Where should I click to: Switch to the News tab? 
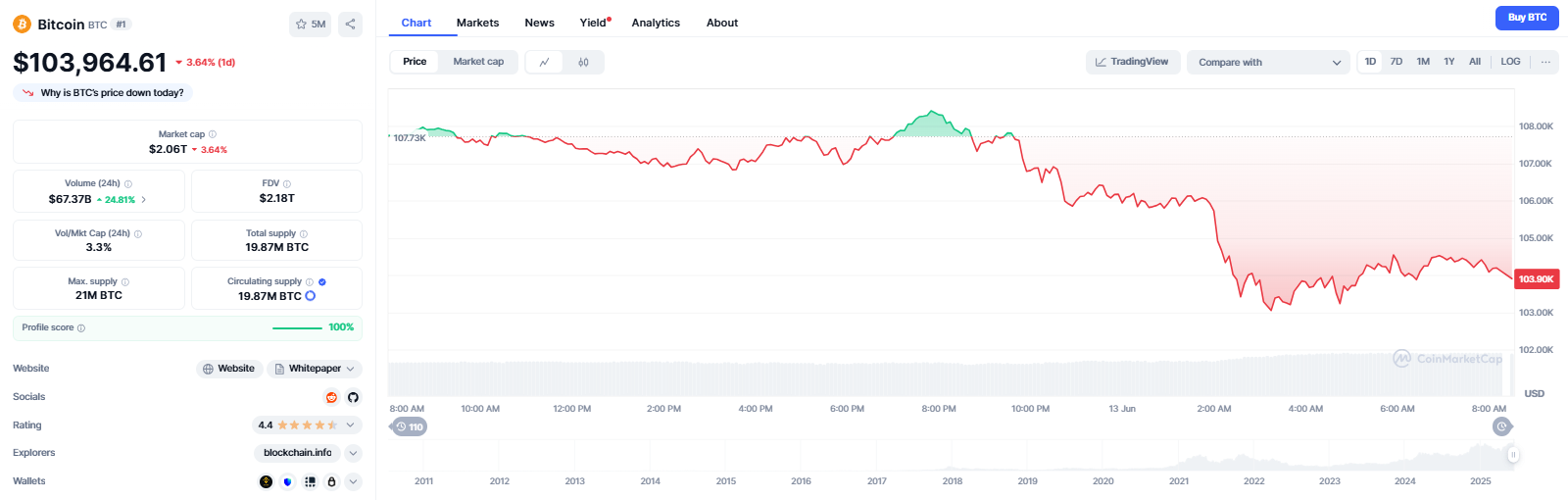pos(539,23)
